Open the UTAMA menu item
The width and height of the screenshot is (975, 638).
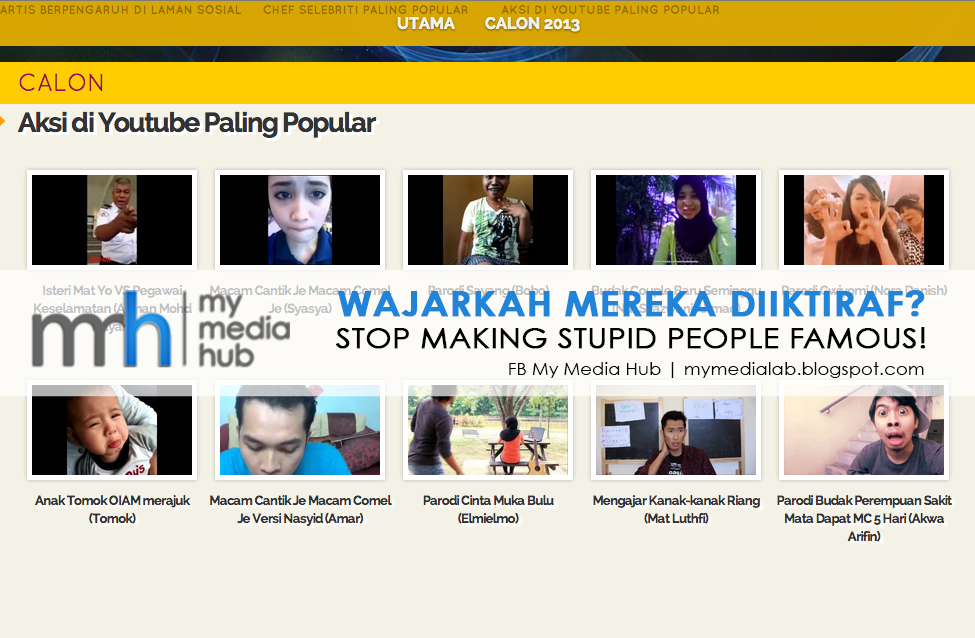pyautogui.click(x=426, y=24)
